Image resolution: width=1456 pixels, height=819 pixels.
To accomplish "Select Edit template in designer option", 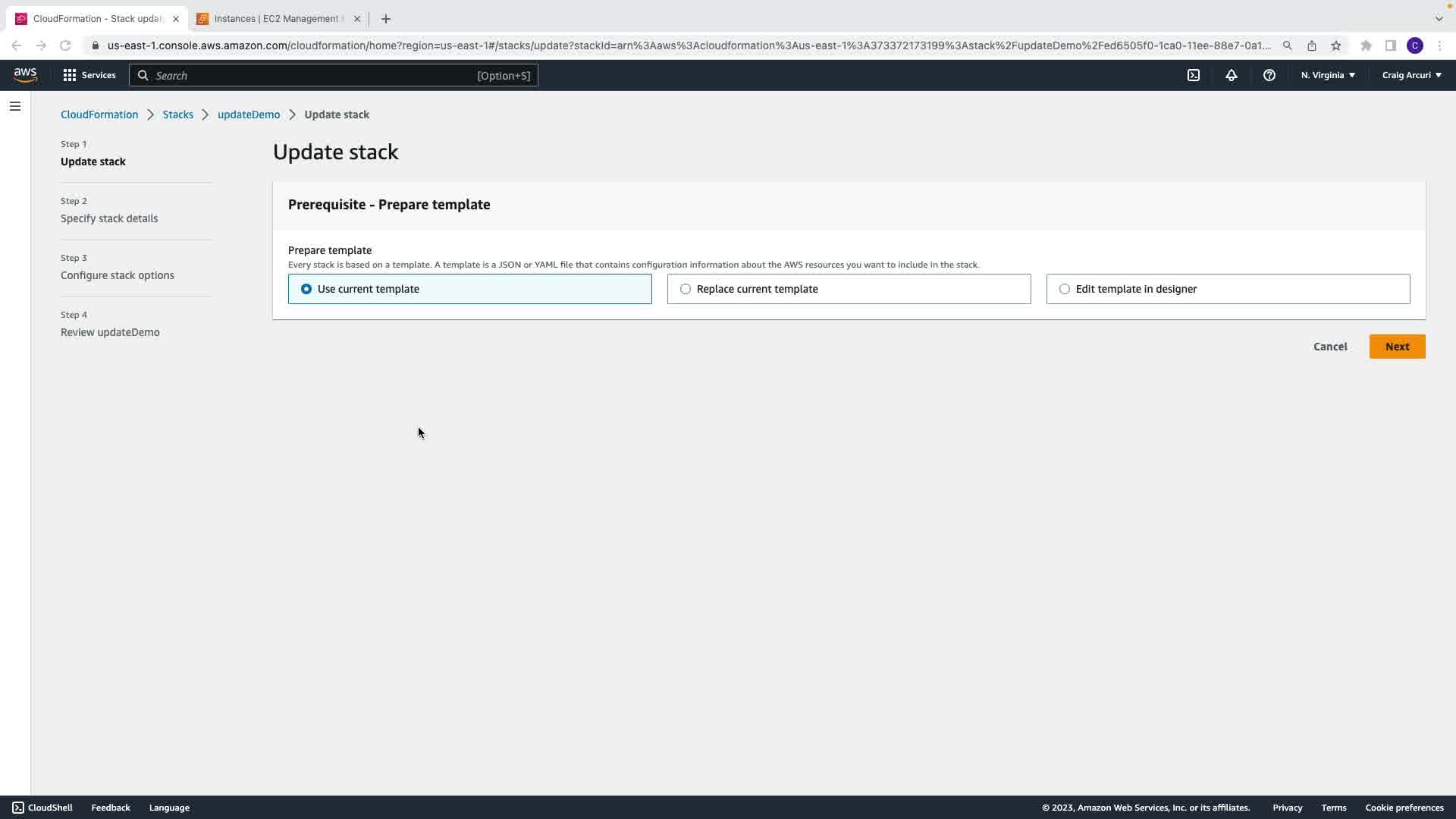I will coord(1065,289).
